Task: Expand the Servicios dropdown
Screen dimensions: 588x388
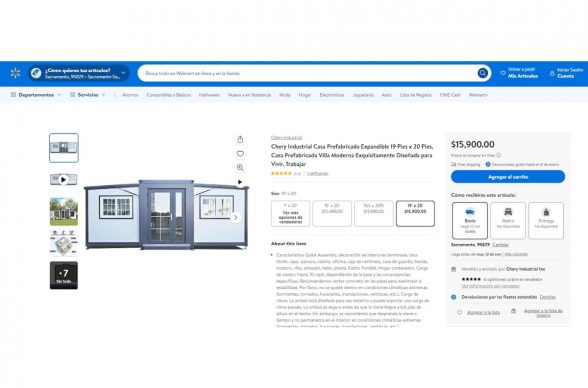Action: 88,95
